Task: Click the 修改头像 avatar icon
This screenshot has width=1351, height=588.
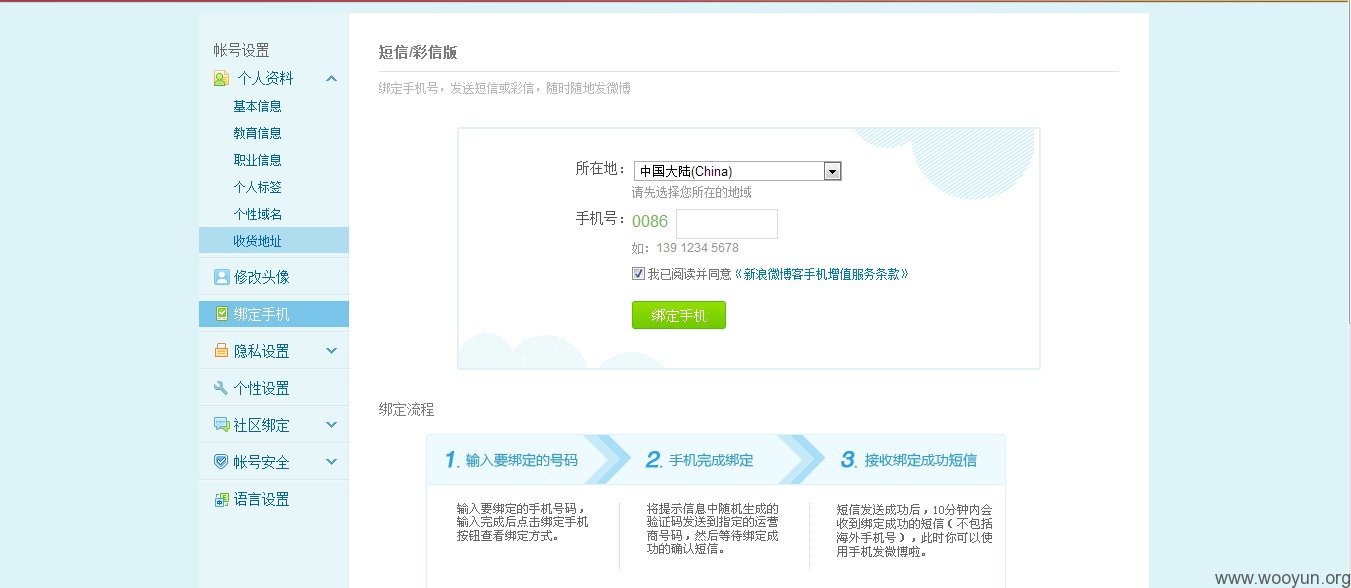Action: click(221, 277)
